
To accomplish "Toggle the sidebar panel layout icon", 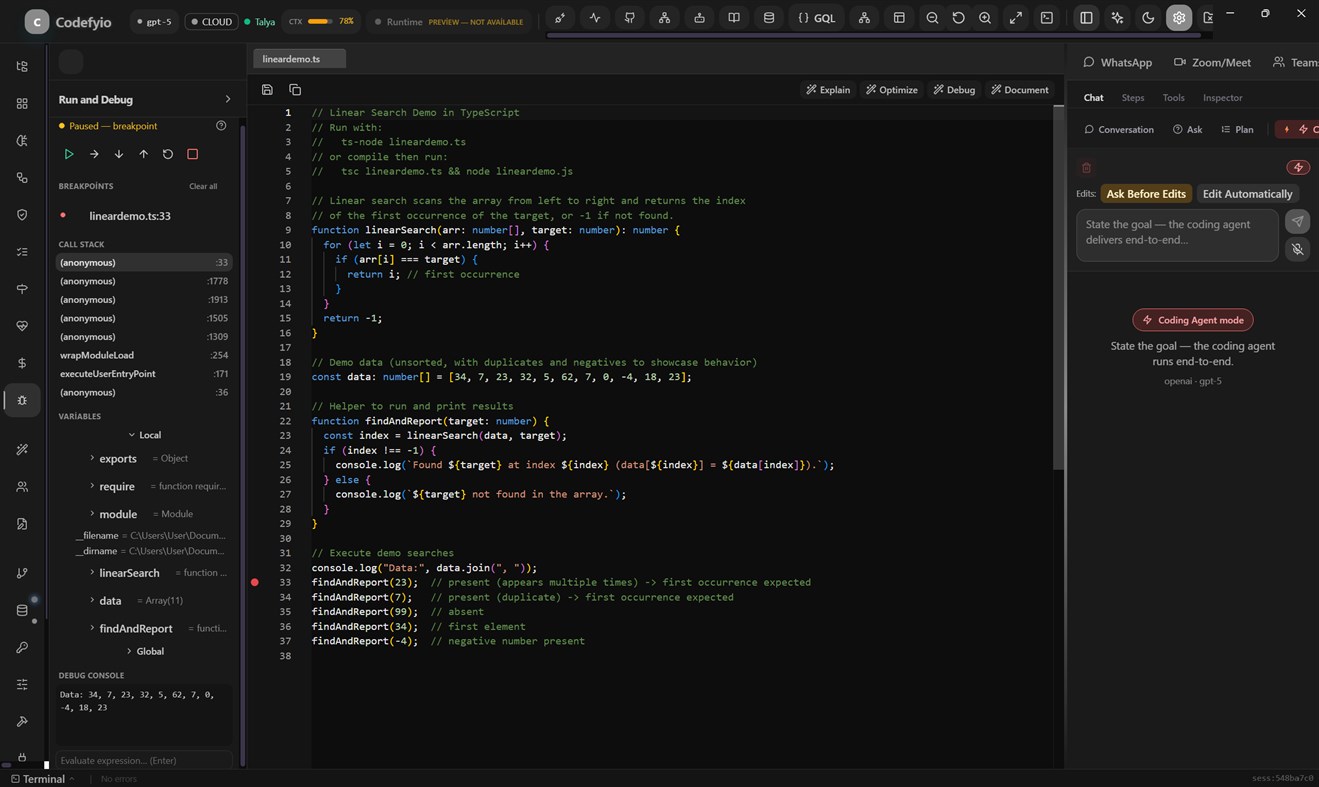I will (1086, 18).
